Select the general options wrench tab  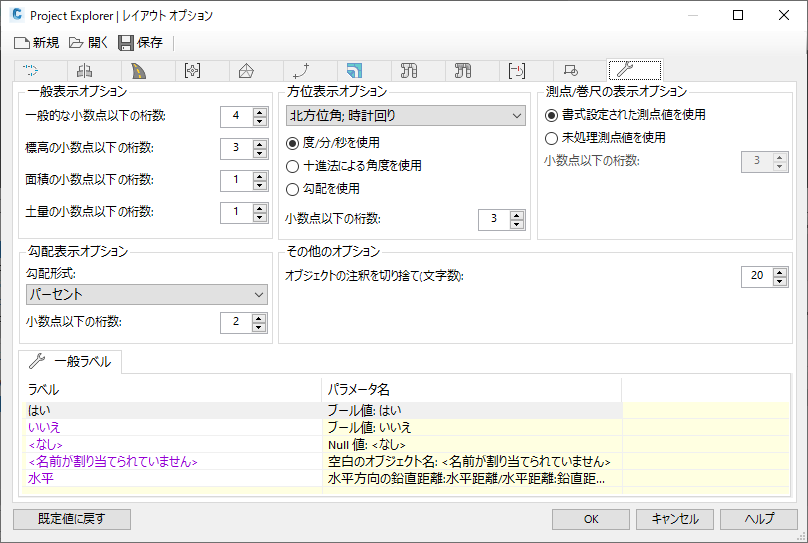tap(635, 70)
